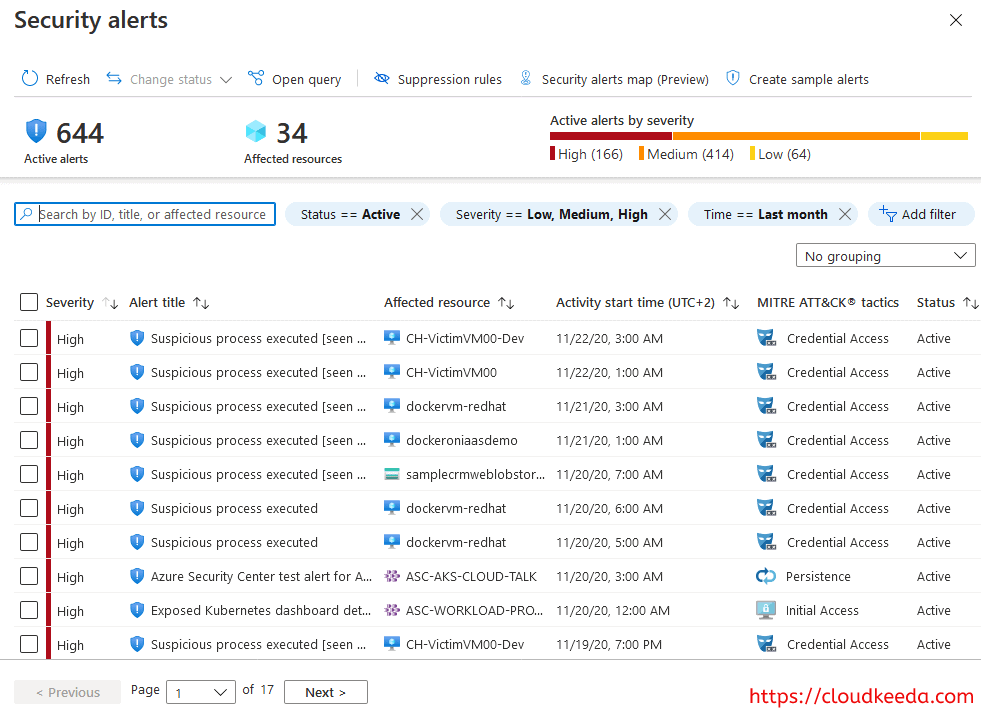Open Suppression rules from toolbar
This screenshot has width=981, height=715.
(x=450, y=79)
